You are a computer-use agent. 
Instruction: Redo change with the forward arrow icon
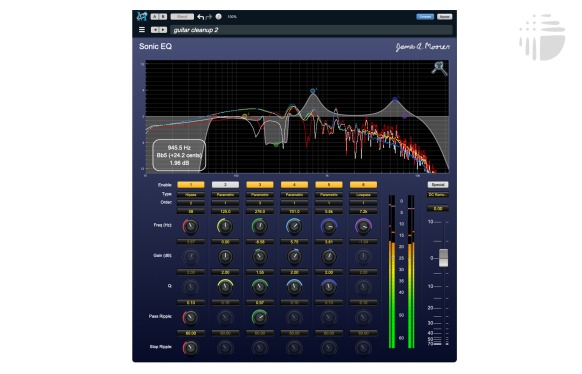tap(209, 17)
